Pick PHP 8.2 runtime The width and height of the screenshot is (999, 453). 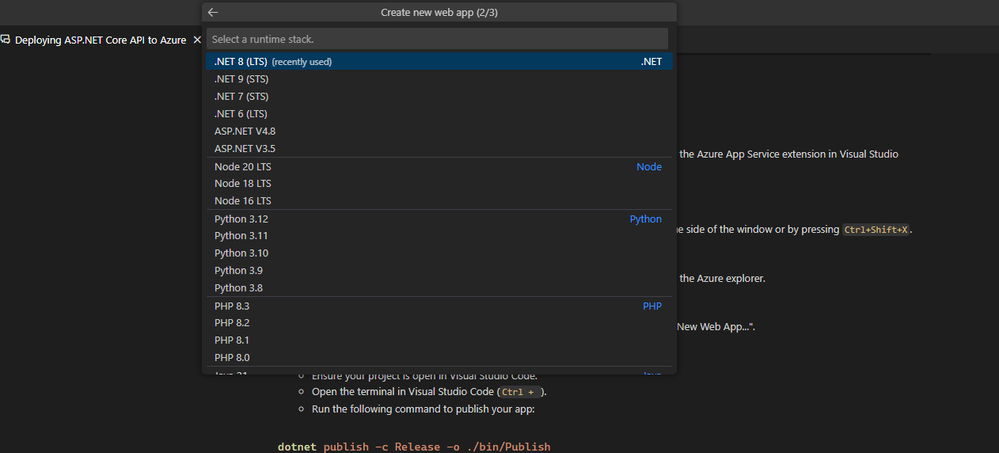(440, 323)
